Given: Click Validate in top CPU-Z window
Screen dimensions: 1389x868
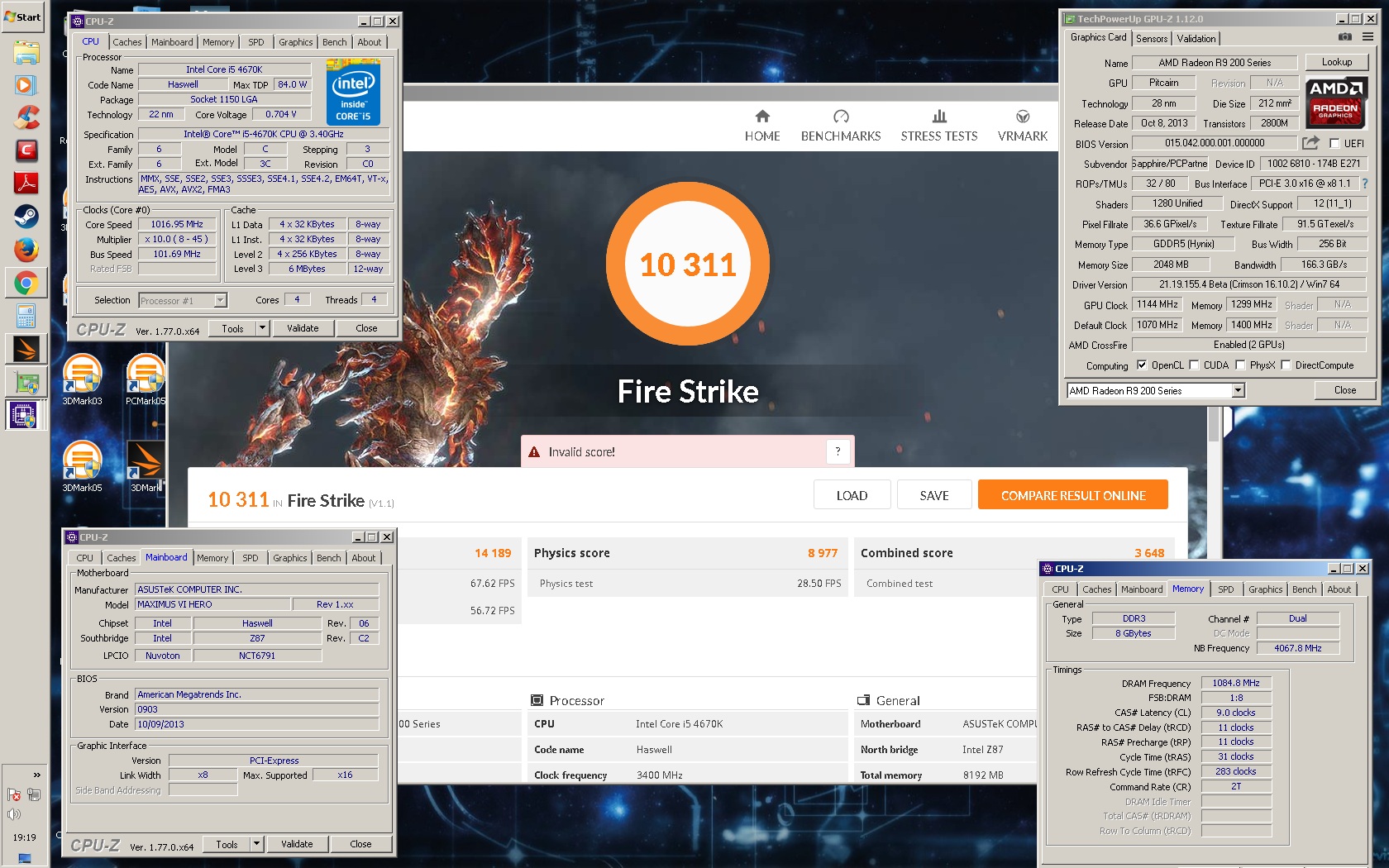Looking at the screenshot, I should tap(303, 328).
